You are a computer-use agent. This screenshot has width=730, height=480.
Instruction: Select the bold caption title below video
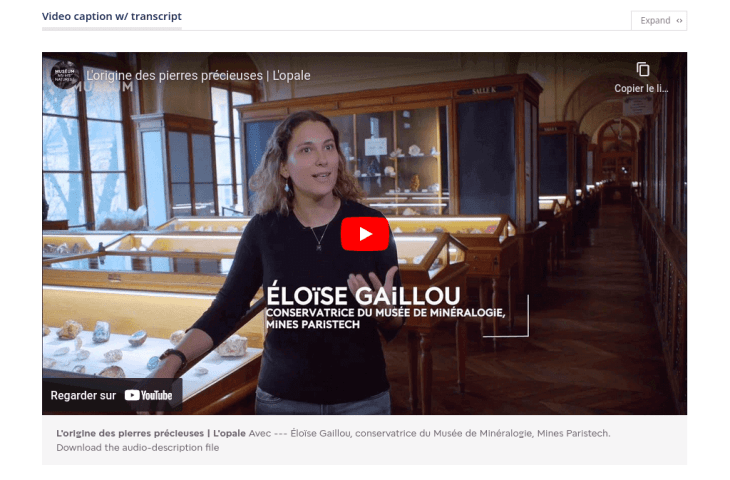[151, 433]
